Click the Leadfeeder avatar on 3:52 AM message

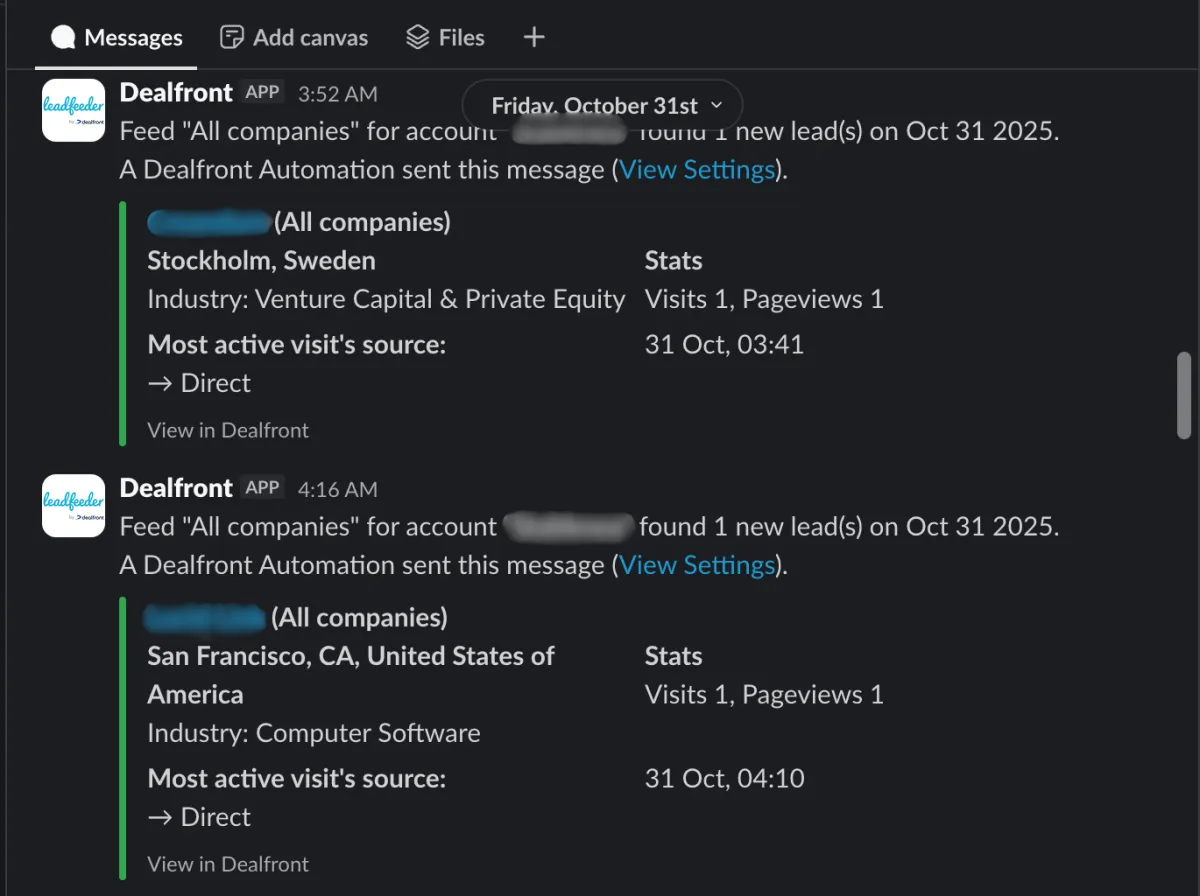[x=73, y=110]
